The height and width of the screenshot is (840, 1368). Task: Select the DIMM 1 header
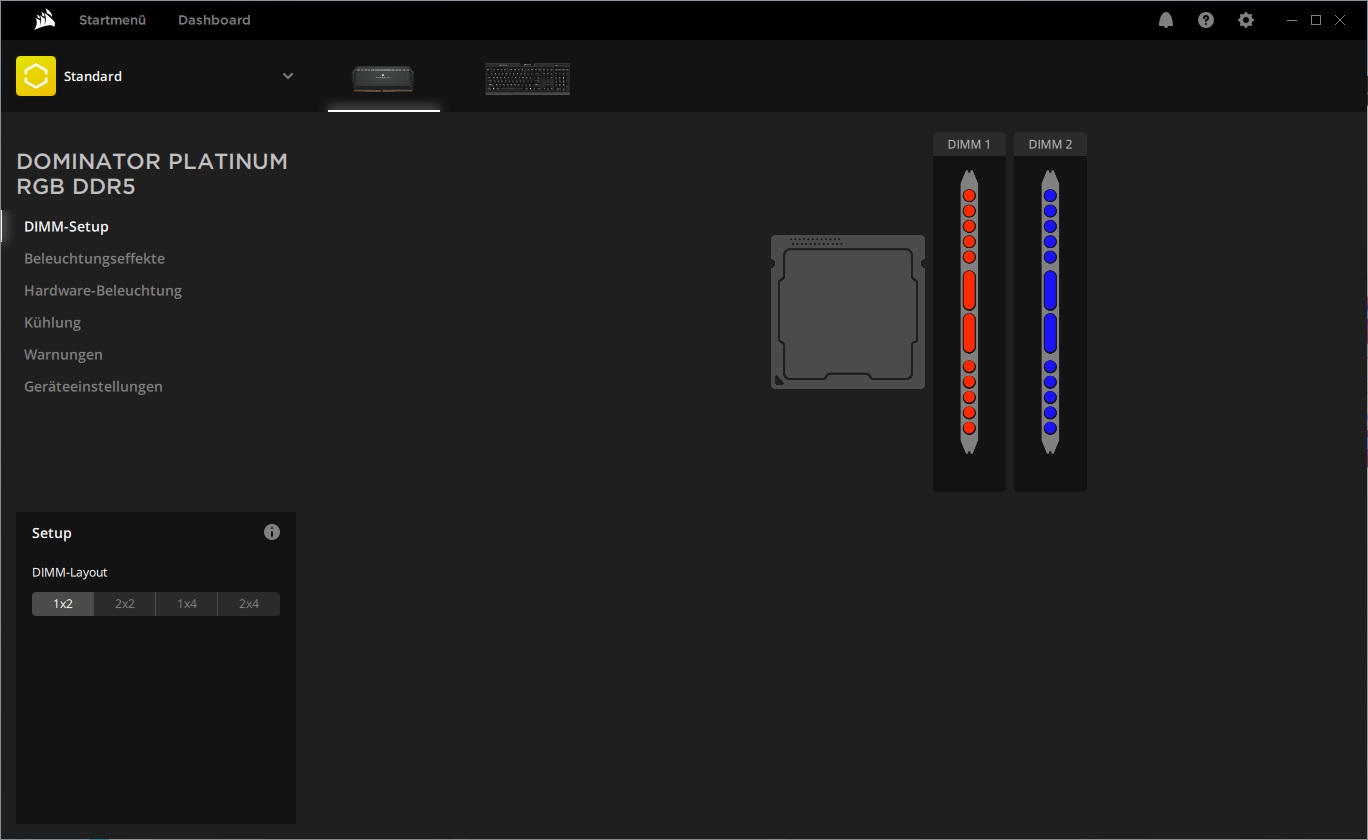(969, 144)
